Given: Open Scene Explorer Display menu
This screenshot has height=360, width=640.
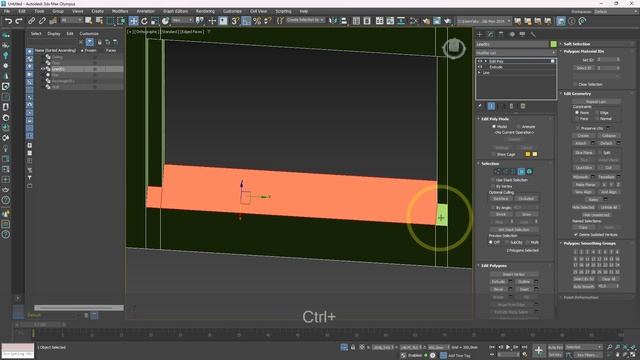Looking at the screenshot, I should pos(53,34).
